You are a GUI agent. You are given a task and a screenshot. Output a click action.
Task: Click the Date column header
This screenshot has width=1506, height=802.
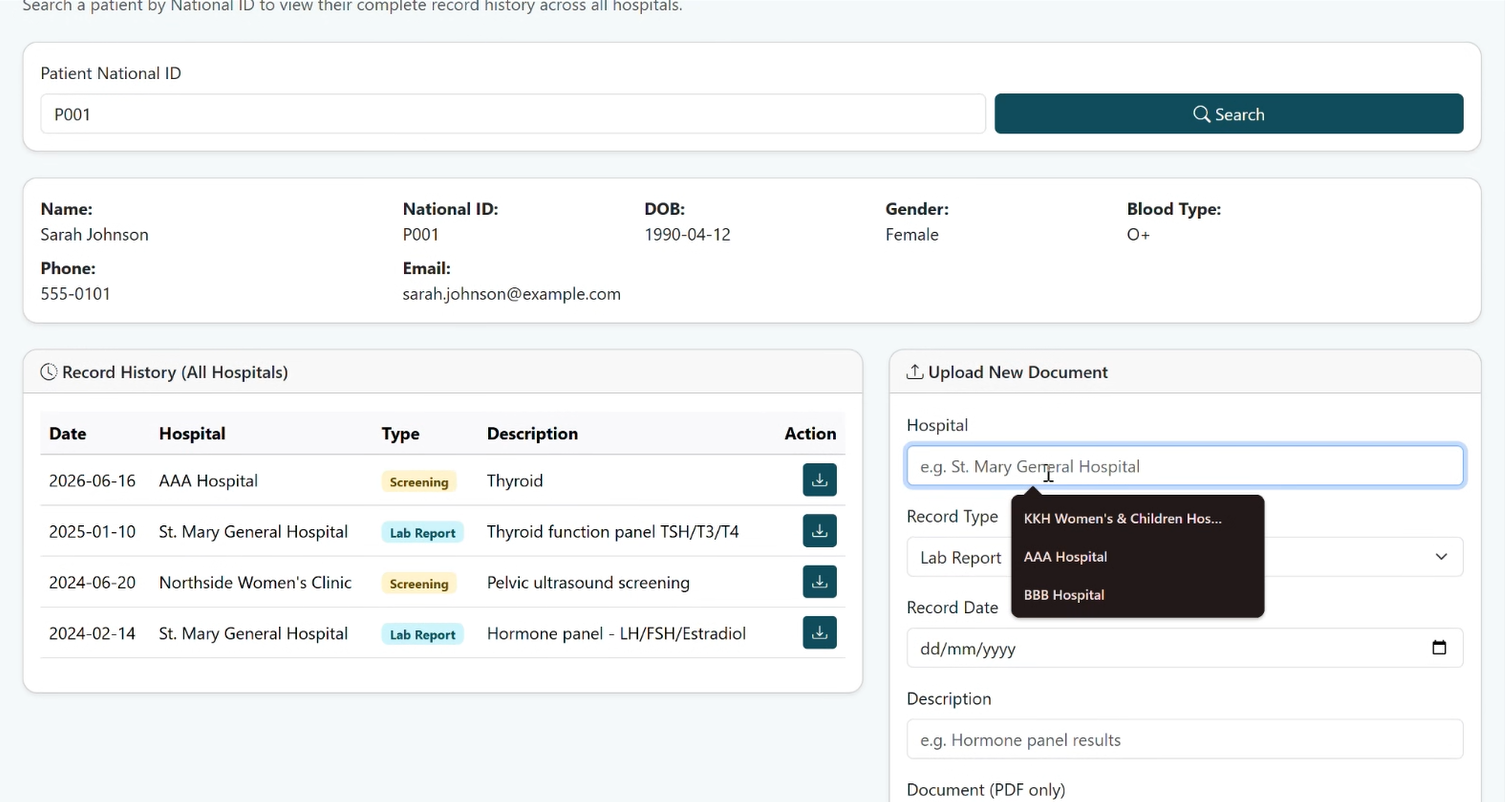pos(68,434)
